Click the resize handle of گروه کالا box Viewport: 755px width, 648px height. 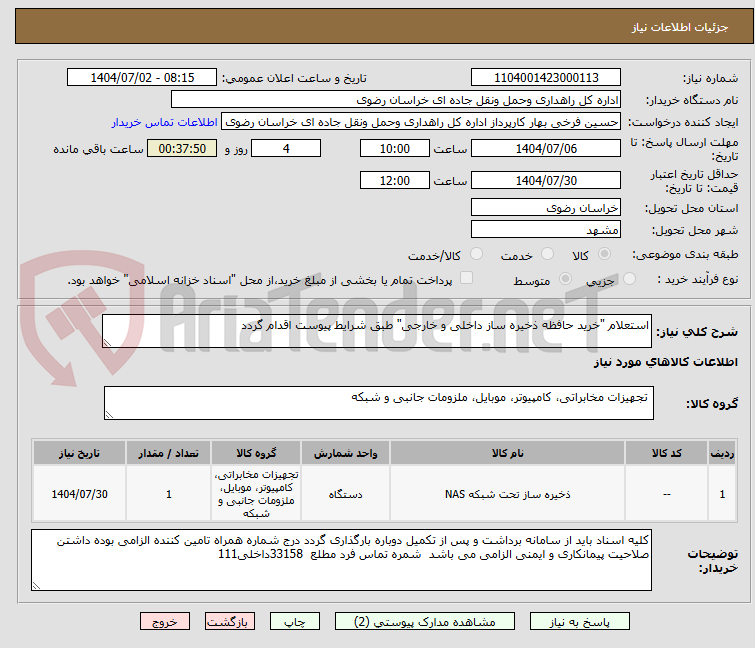point(109,415)
